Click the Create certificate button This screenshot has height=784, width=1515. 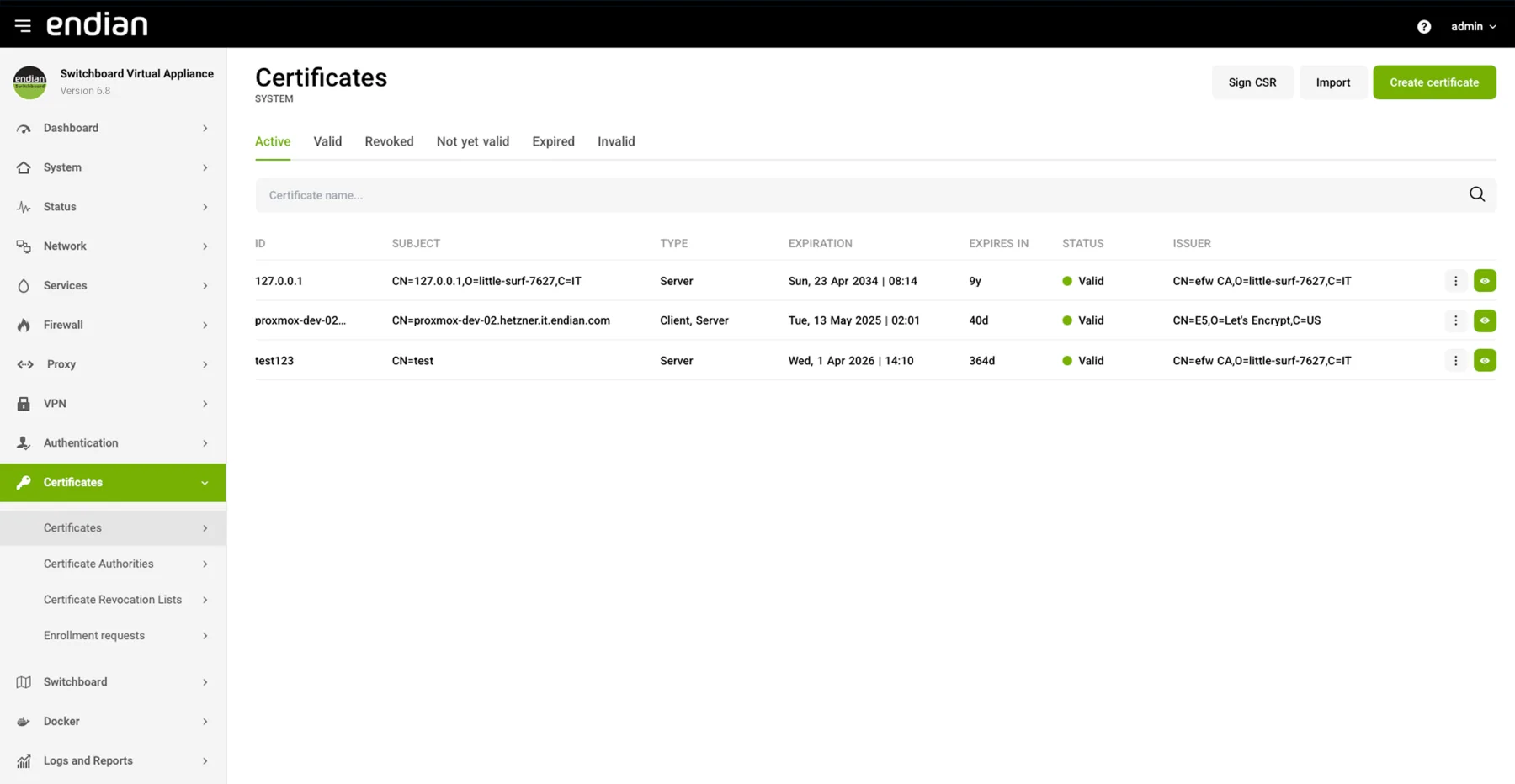(x=1434, y=82)
